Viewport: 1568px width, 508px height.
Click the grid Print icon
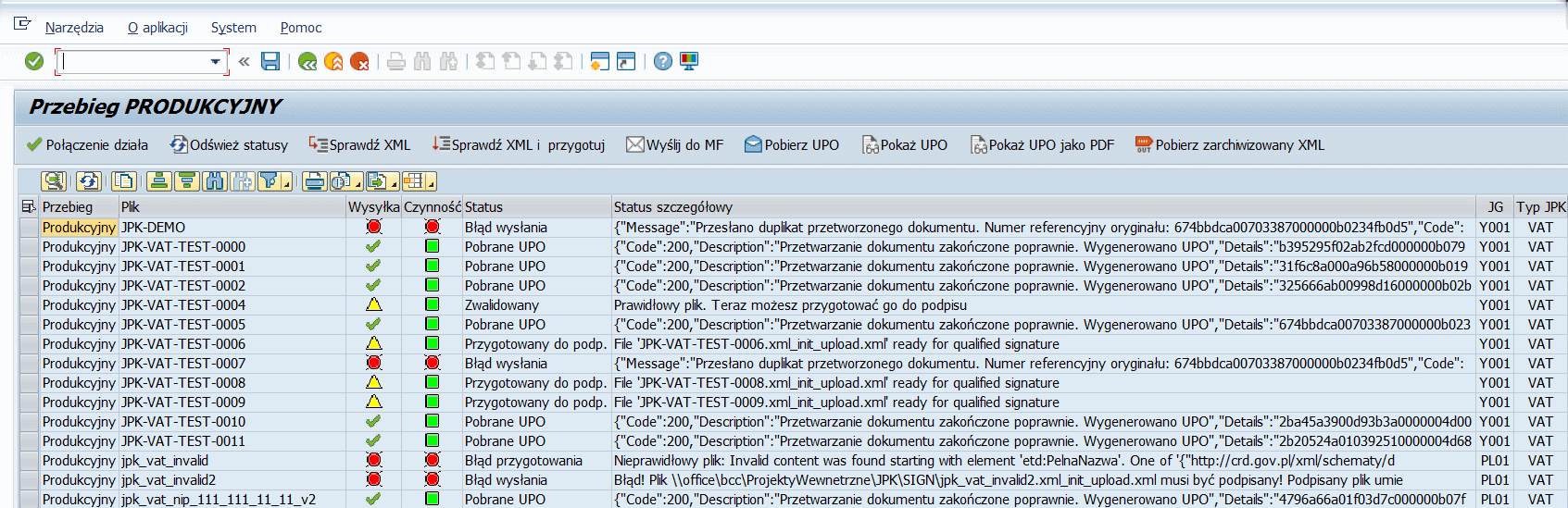point(315,180)
